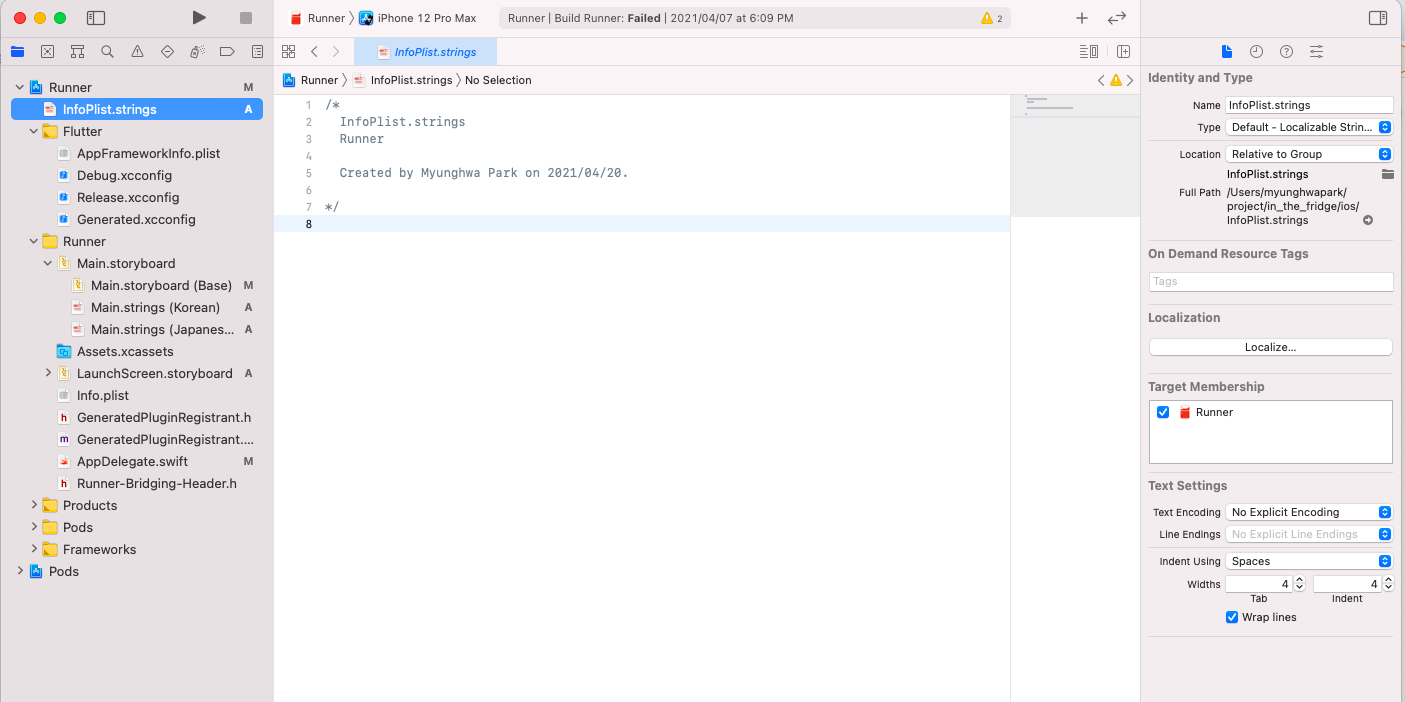
Task: Go forward in editor history
Action: 336,51
